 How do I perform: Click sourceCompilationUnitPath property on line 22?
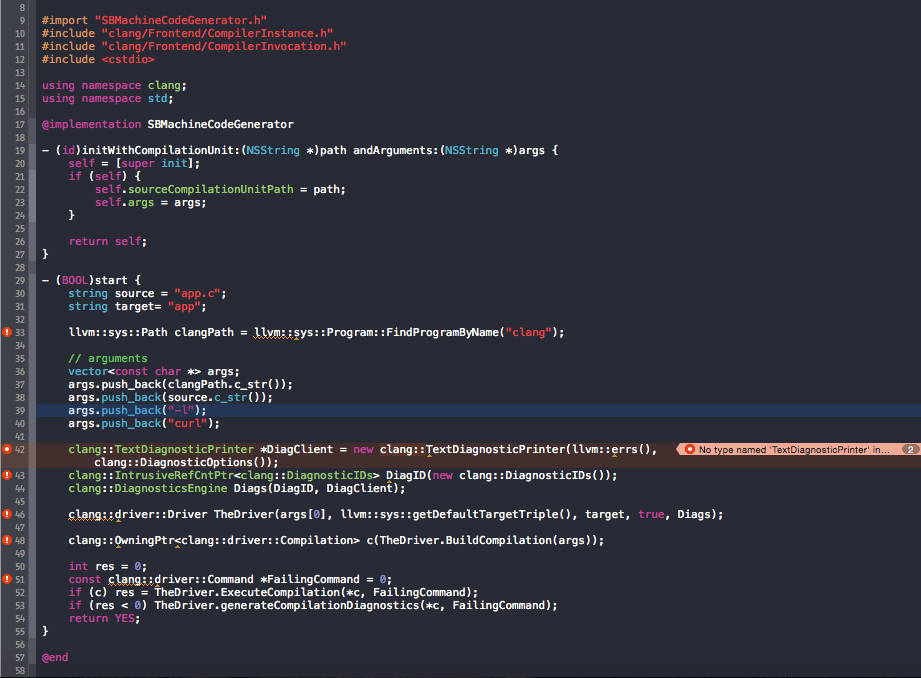pyautogui.click(x=211, y=189)
